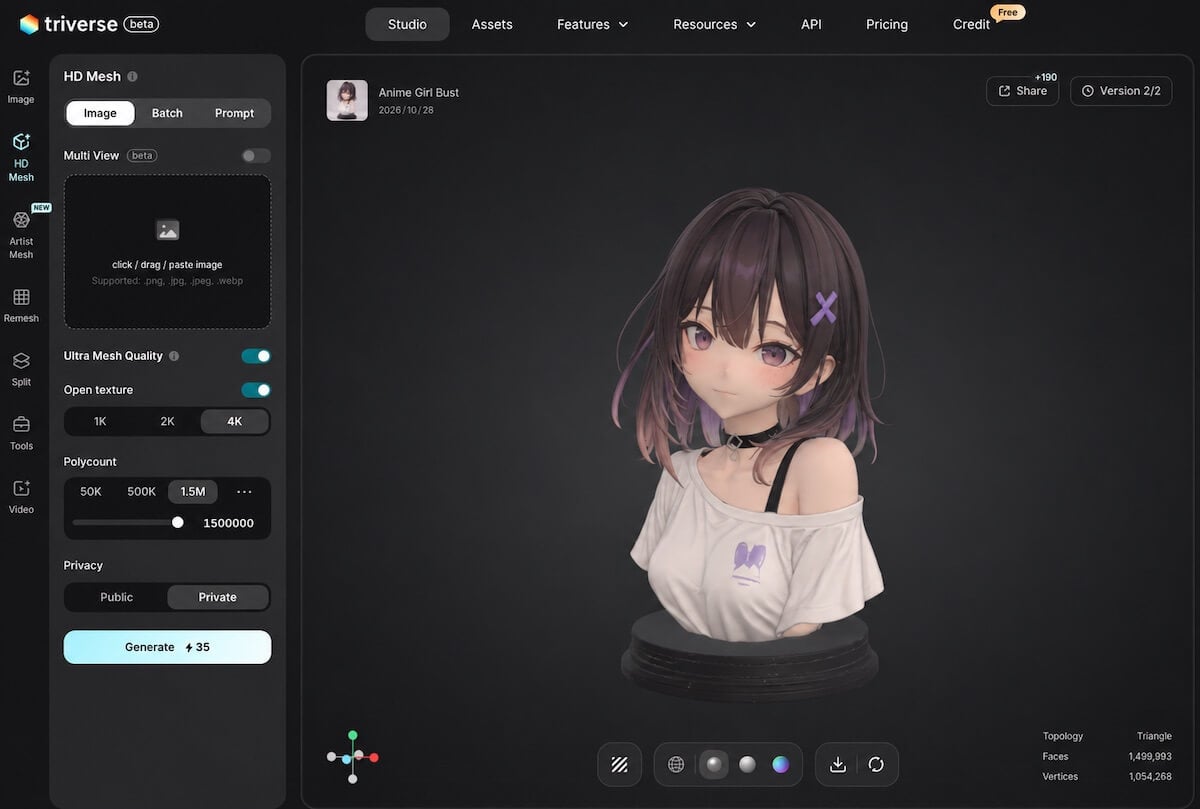Choose the 1.5M polycount preset
The image size is (1200, 809).
[192, 492]
